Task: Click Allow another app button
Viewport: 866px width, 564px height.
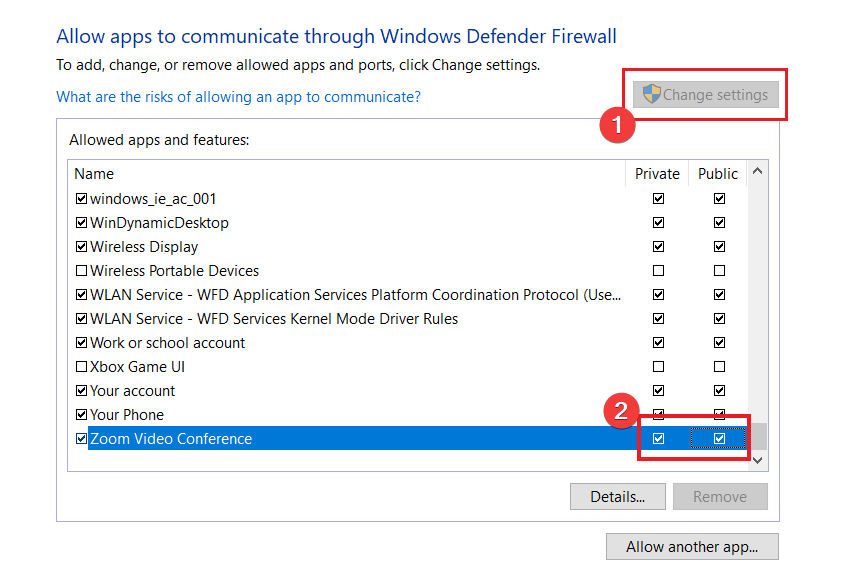Action: (x=692, y=547)
